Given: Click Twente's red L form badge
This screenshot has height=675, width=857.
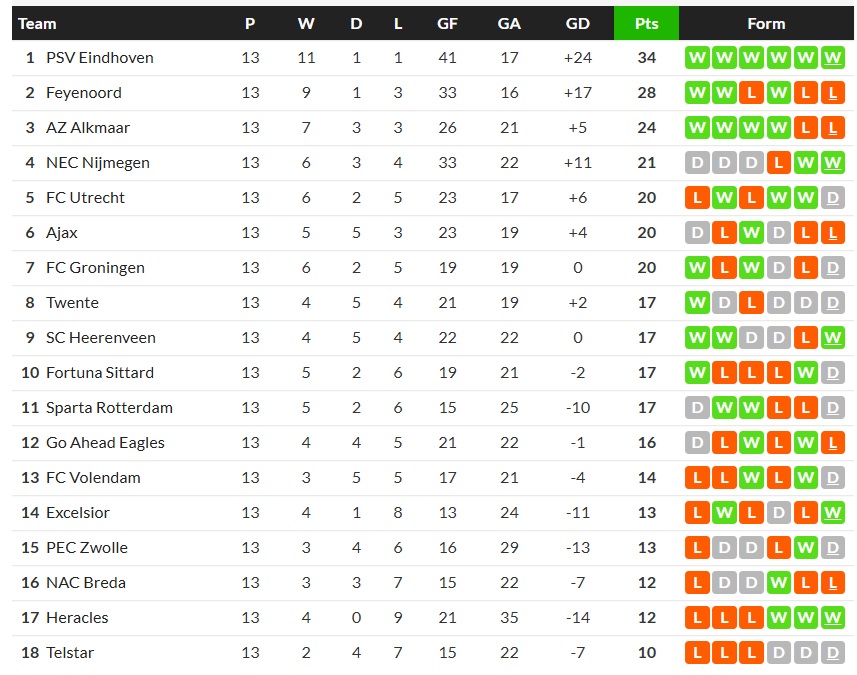Looking at the screenshot, I should pyautogui.click(x=751, y=303).
